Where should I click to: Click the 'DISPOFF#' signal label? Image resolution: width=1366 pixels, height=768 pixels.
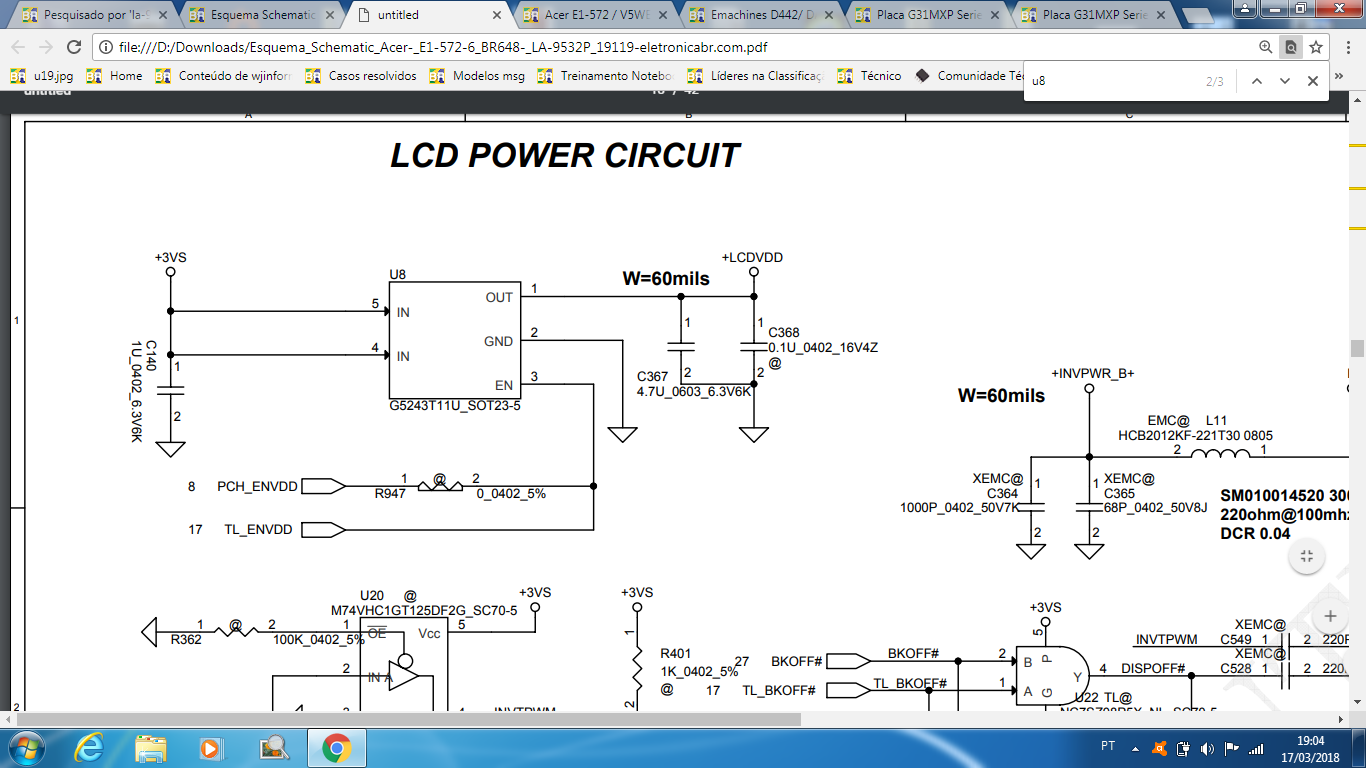1153,668
